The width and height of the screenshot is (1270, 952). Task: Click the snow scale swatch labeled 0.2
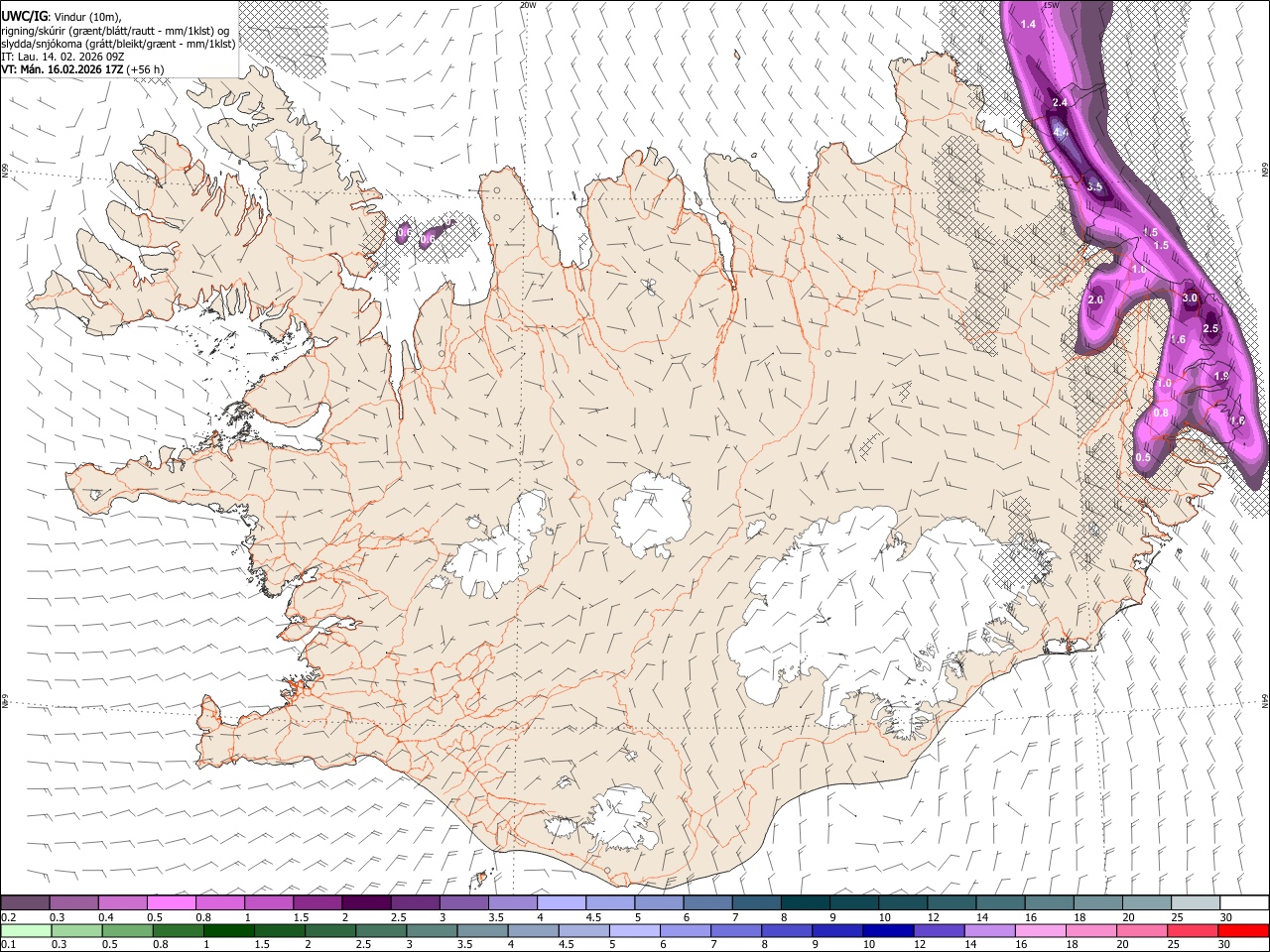[25, 902]
